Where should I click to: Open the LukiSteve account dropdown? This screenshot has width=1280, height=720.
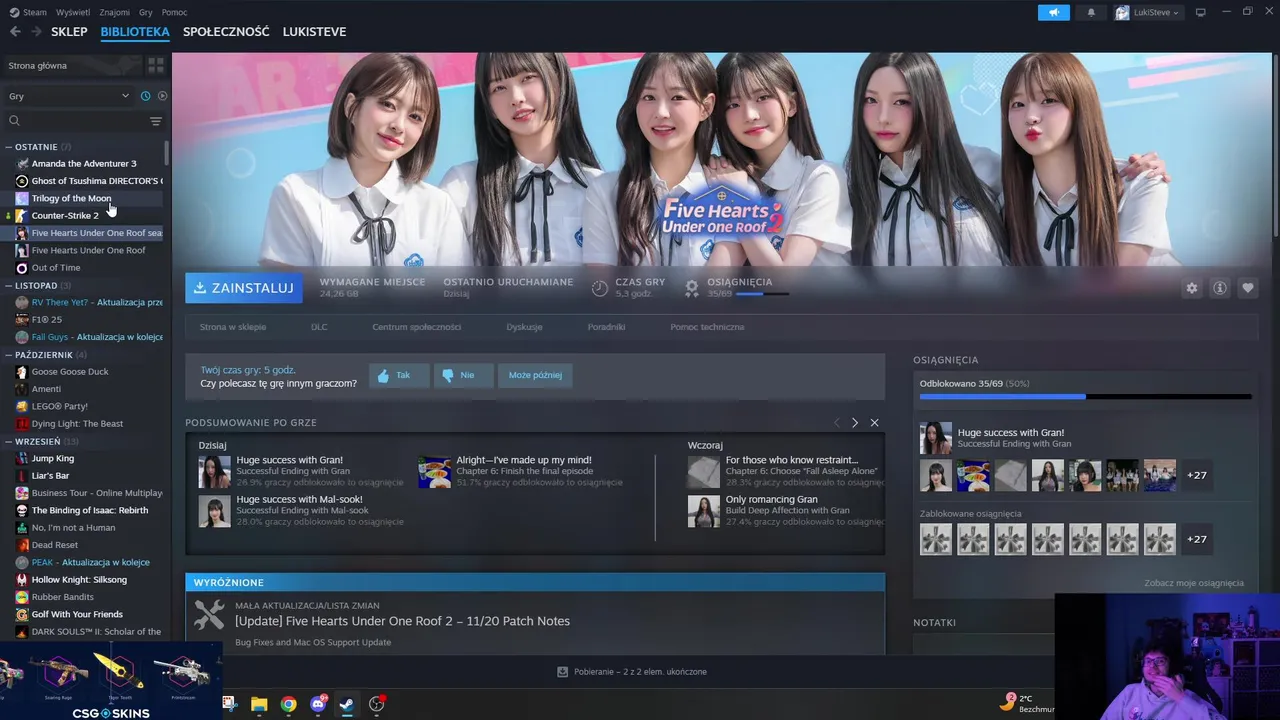[x=1148, y=12]
